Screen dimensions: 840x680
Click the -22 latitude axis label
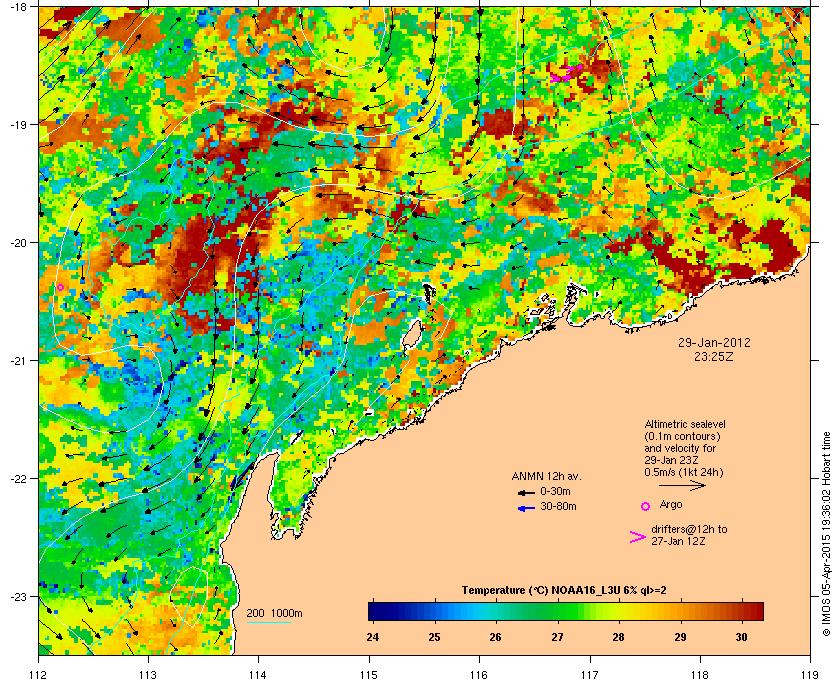pyautogui.click(x=18, y=479)
